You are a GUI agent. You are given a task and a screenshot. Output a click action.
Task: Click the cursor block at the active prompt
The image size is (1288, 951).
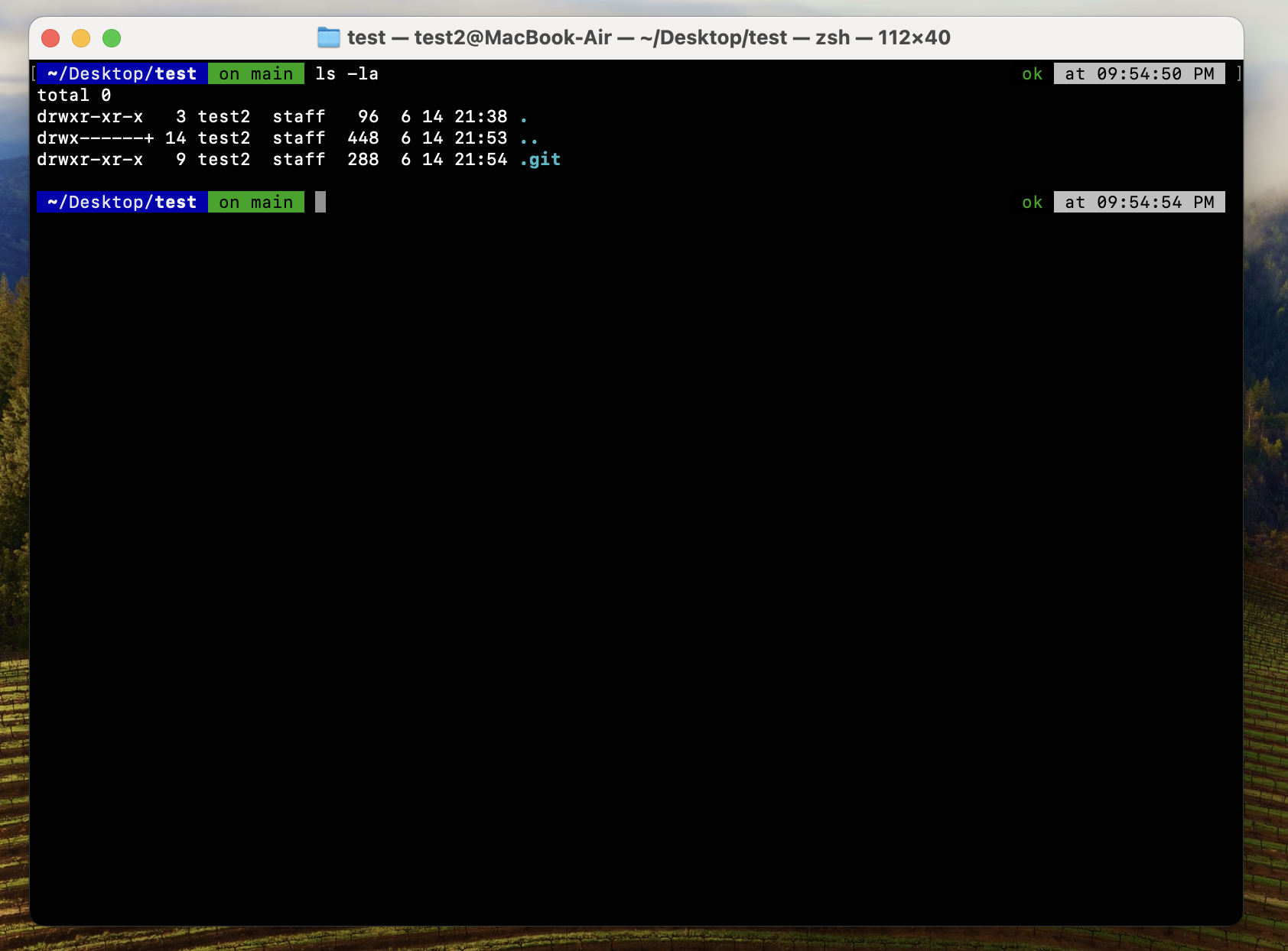point(320,203)
